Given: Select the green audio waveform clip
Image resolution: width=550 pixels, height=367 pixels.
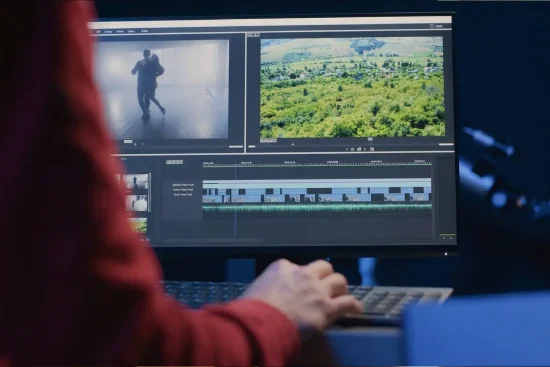Looking at the screenshot, I should point(317,207).
